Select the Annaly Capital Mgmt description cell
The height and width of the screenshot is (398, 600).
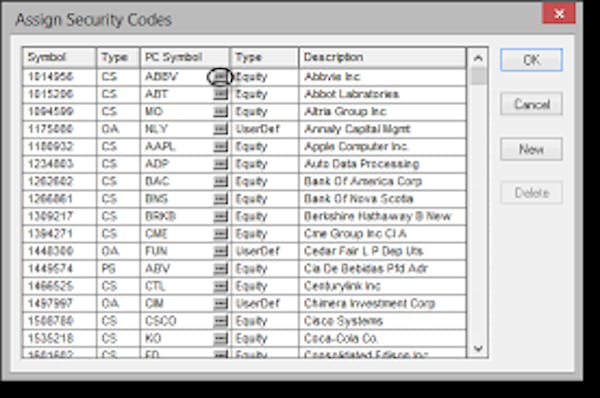(383, 129)
